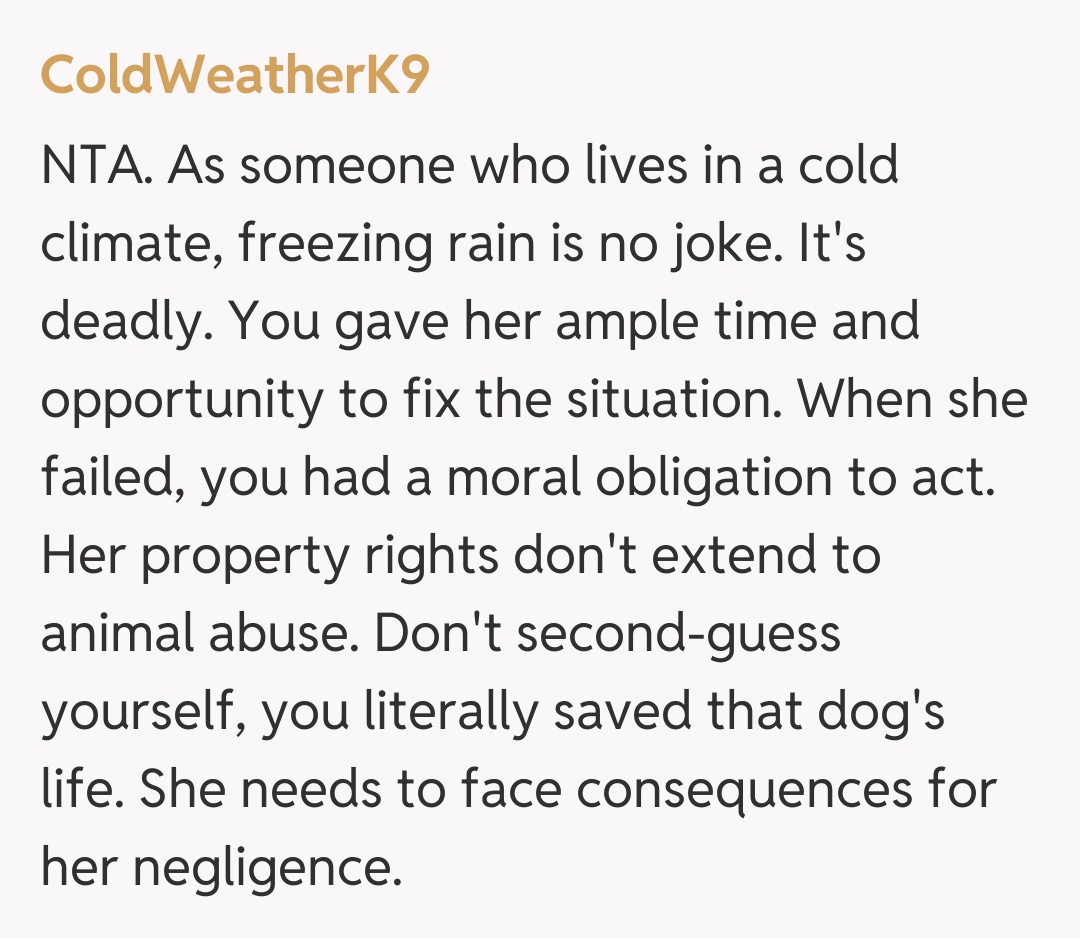
Task: Click the phrase "cold climate" spanning first lines
Action: coord(848,166)
